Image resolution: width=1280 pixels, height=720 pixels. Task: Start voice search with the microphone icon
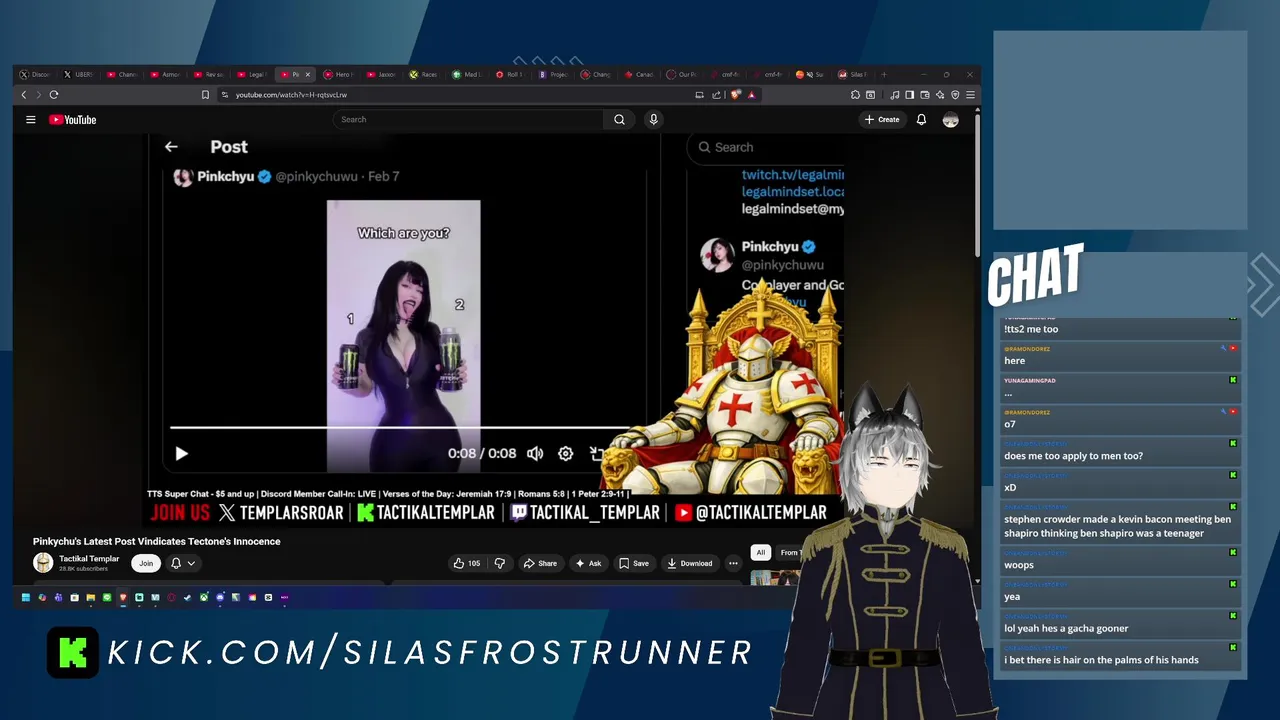click(653, 120)
